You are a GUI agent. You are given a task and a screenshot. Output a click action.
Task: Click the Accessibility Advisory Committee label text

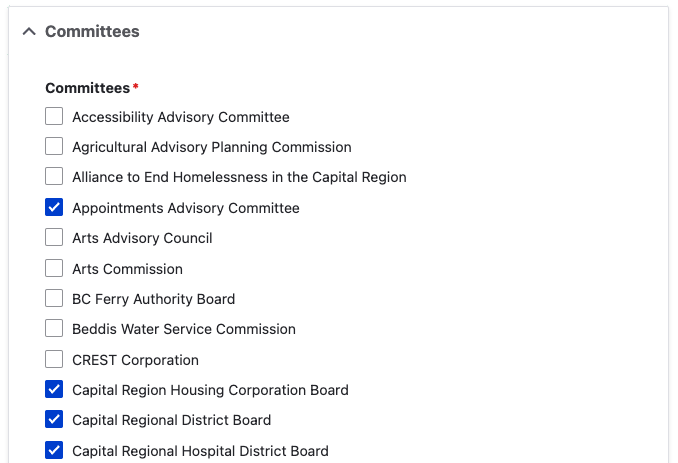180,117
